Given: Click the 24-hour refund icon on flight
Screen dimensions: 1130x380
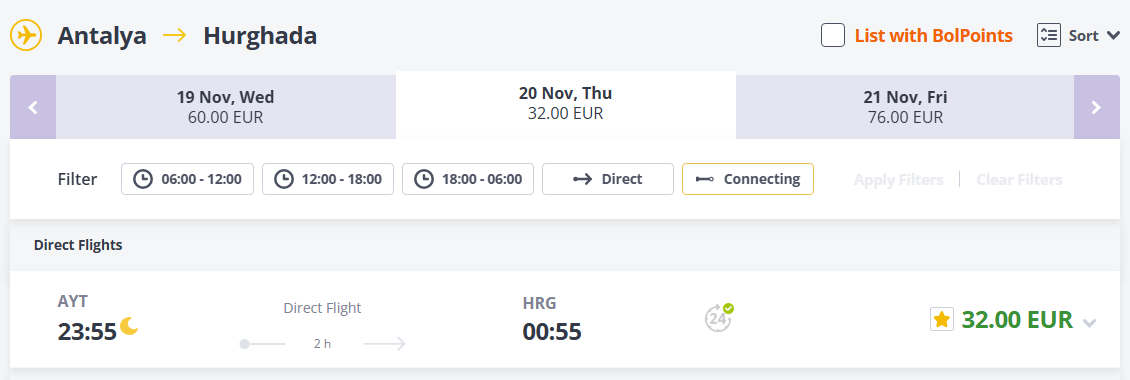Looking at the screenshot, I should coord(719,317).
